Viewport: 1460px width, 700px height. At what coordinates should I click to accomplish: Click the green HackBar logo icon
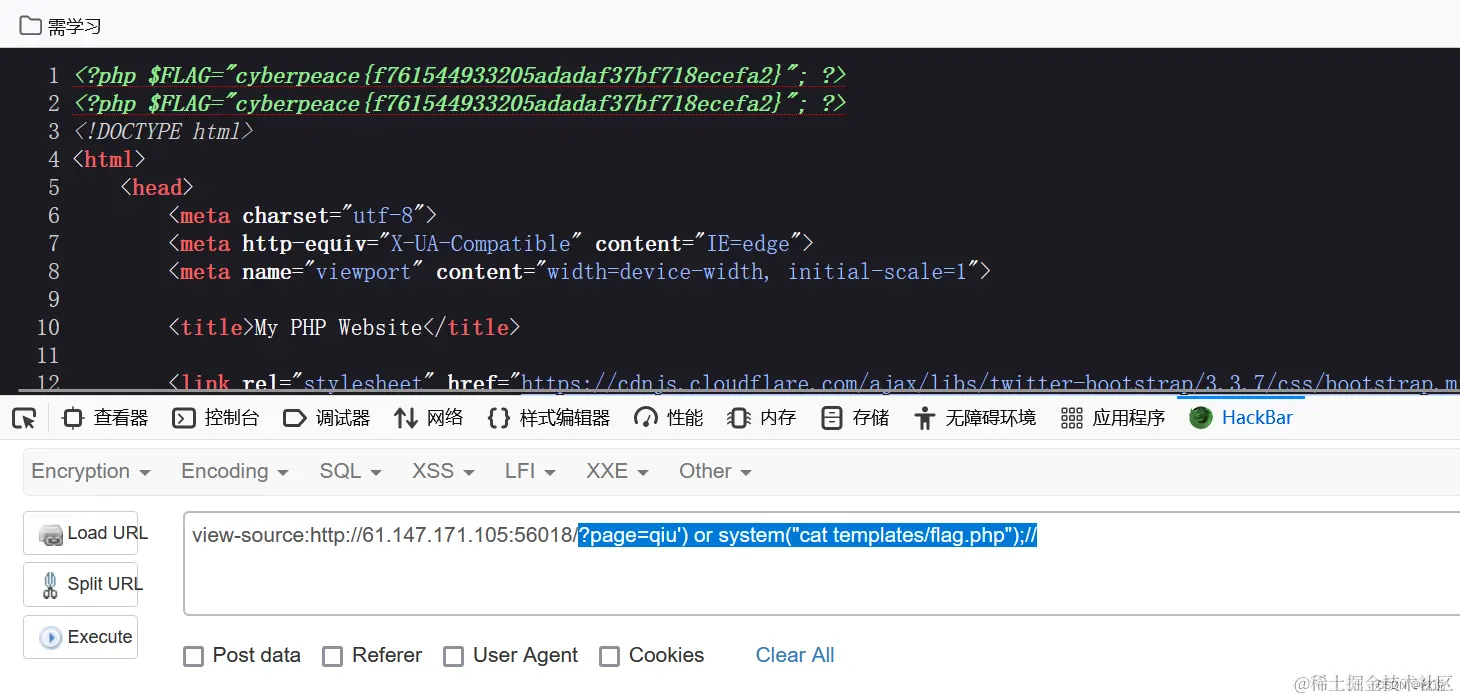(x=1201, y=418)
